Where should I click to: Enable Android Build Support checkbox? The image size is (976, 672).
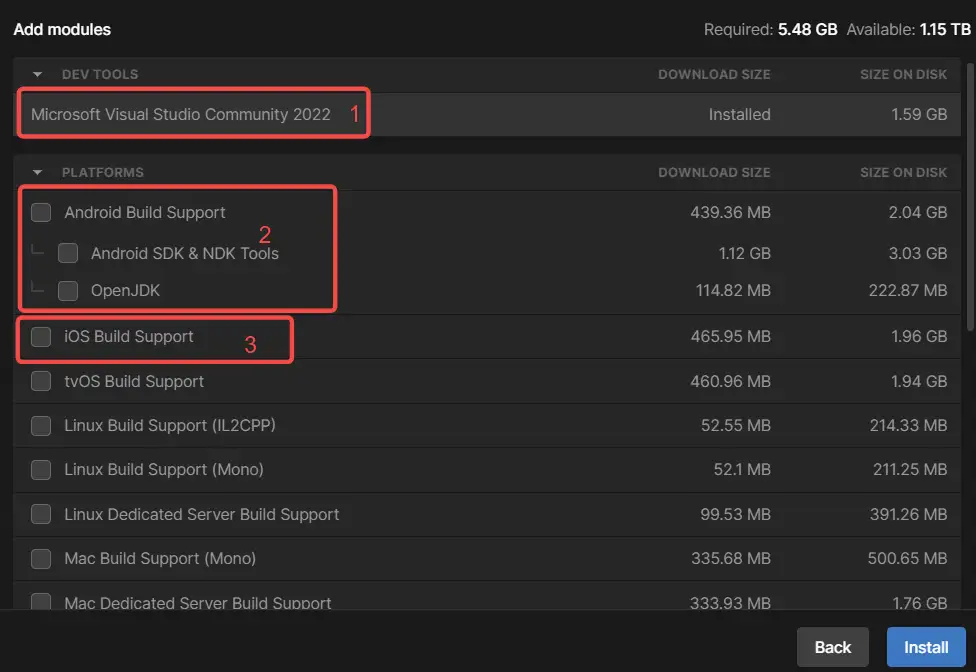41,212
